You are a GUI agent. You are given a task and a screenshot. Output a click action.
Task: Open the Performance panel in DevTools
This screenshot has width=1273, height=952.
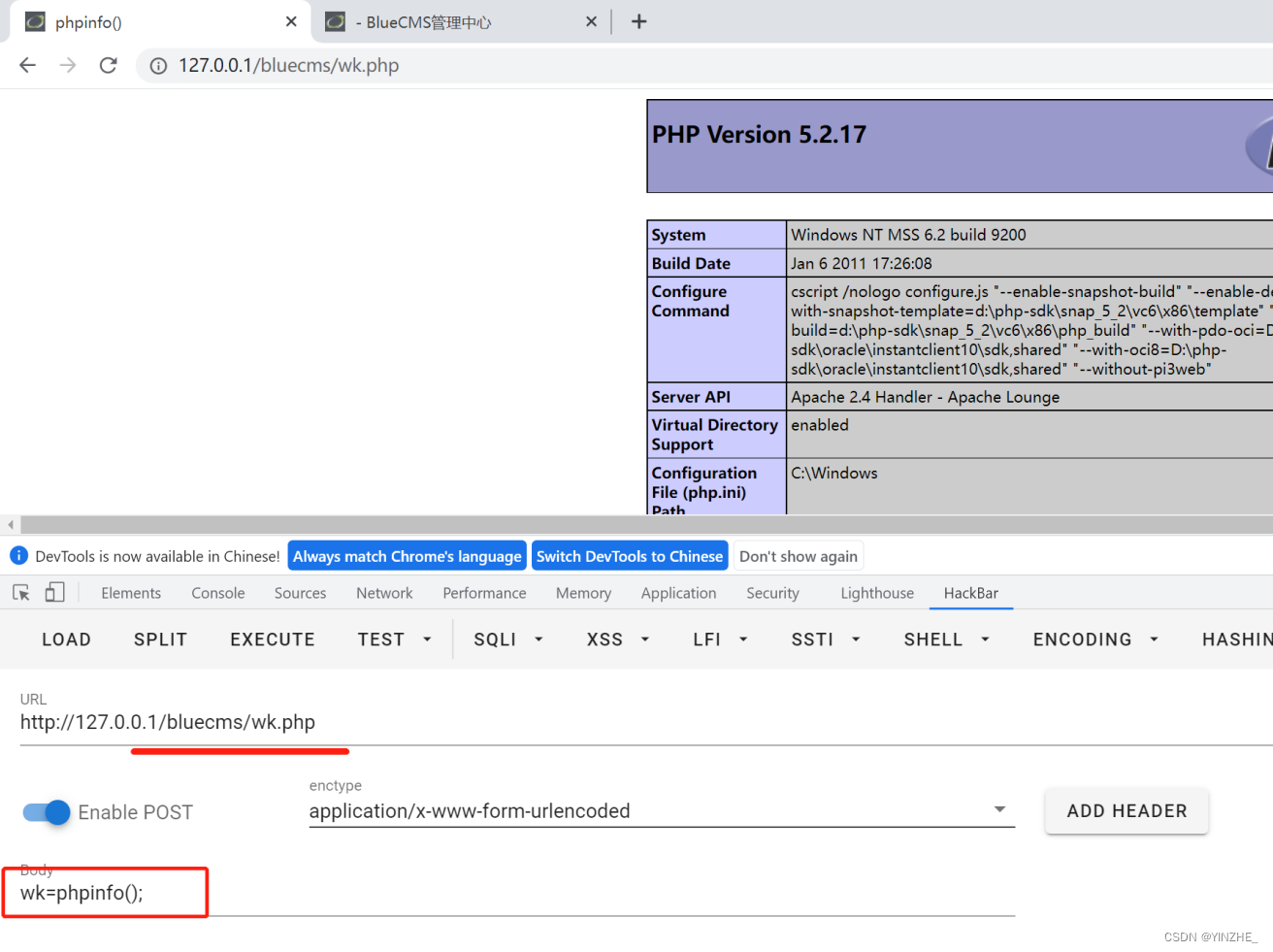click(484, 593)
